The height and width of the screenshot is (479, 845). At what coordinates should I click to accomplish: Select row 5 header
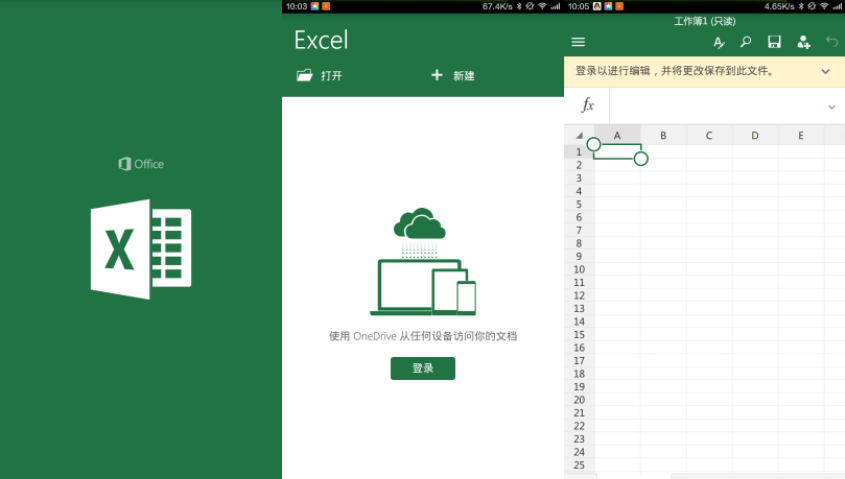(x=579, y=204)
